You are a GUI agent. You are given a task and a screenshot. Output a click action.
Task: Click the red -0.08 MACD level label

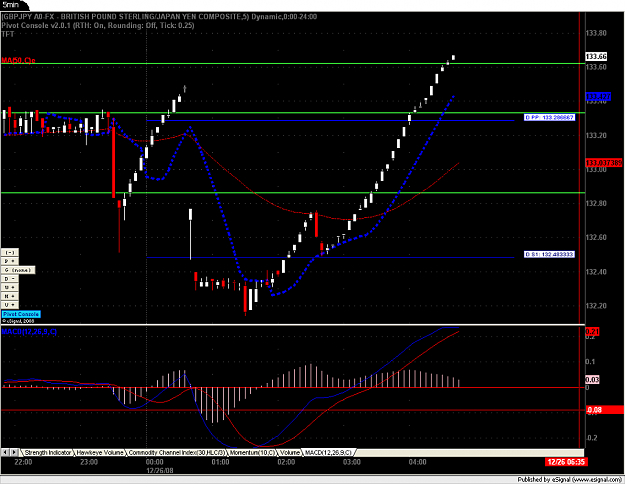tap(605, 410)
